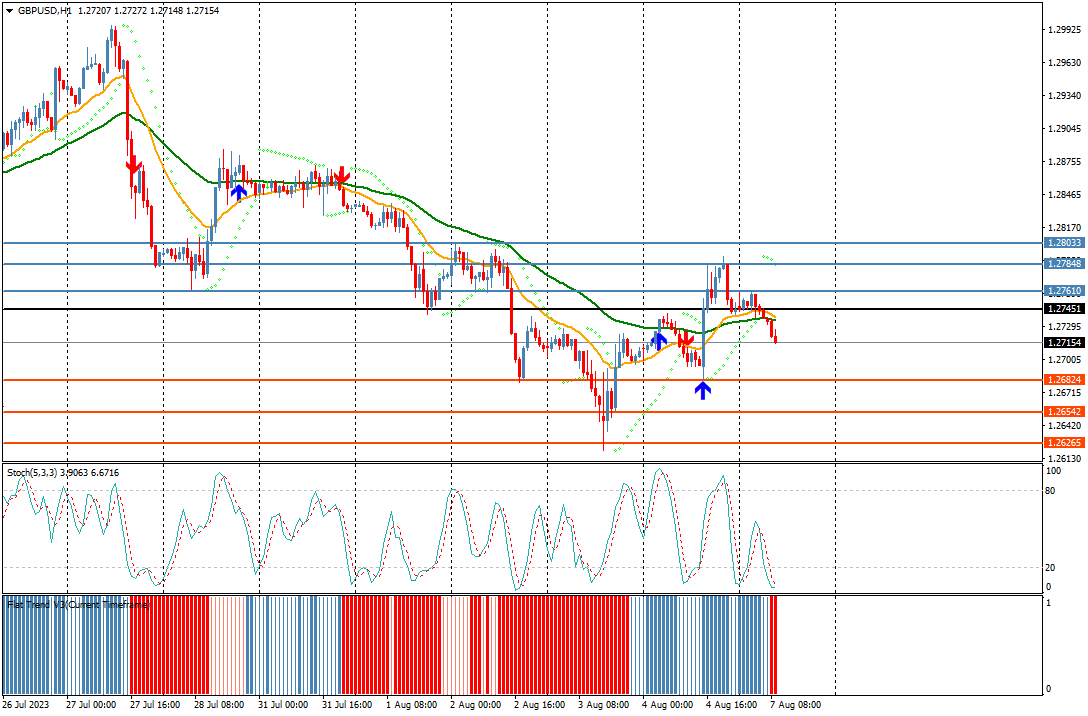Click the 4 Aug 00:00 time axis label
Viewport: 1088px width, 716px height.
click(x=667, y=705)
